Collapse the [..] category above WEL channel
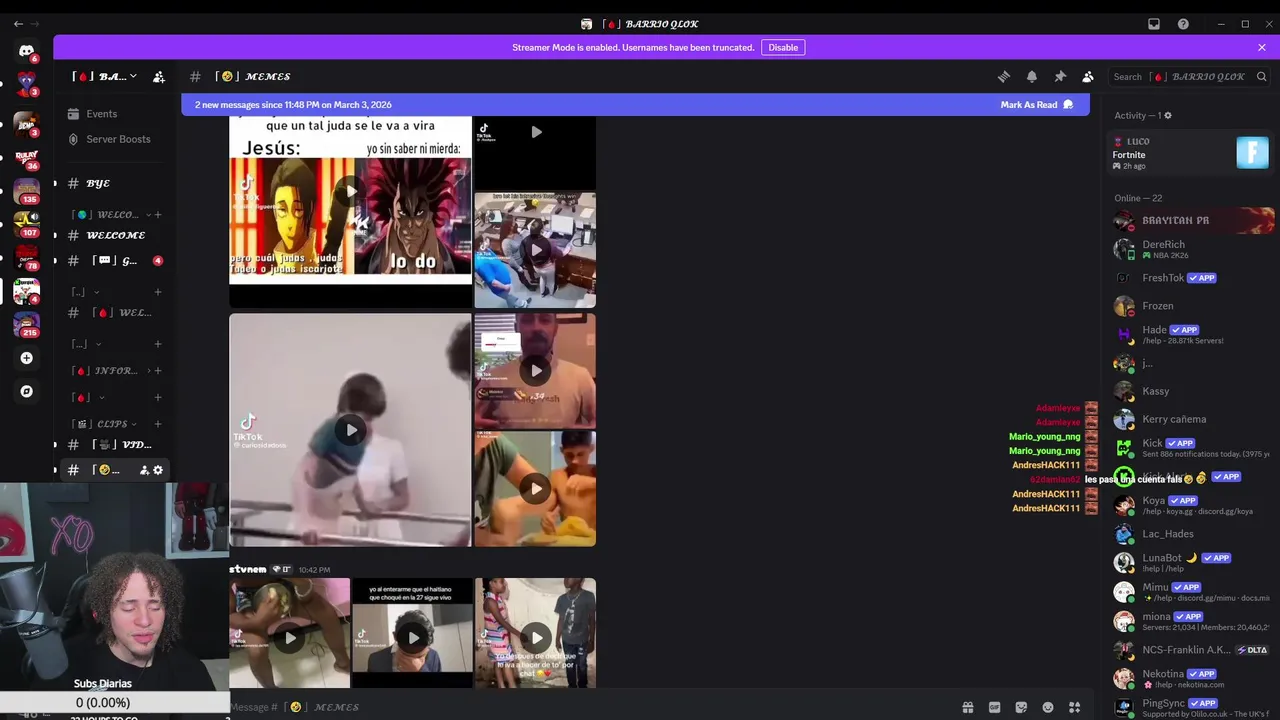This screenshot has width=1280, height=720. (x=86, y=292)
